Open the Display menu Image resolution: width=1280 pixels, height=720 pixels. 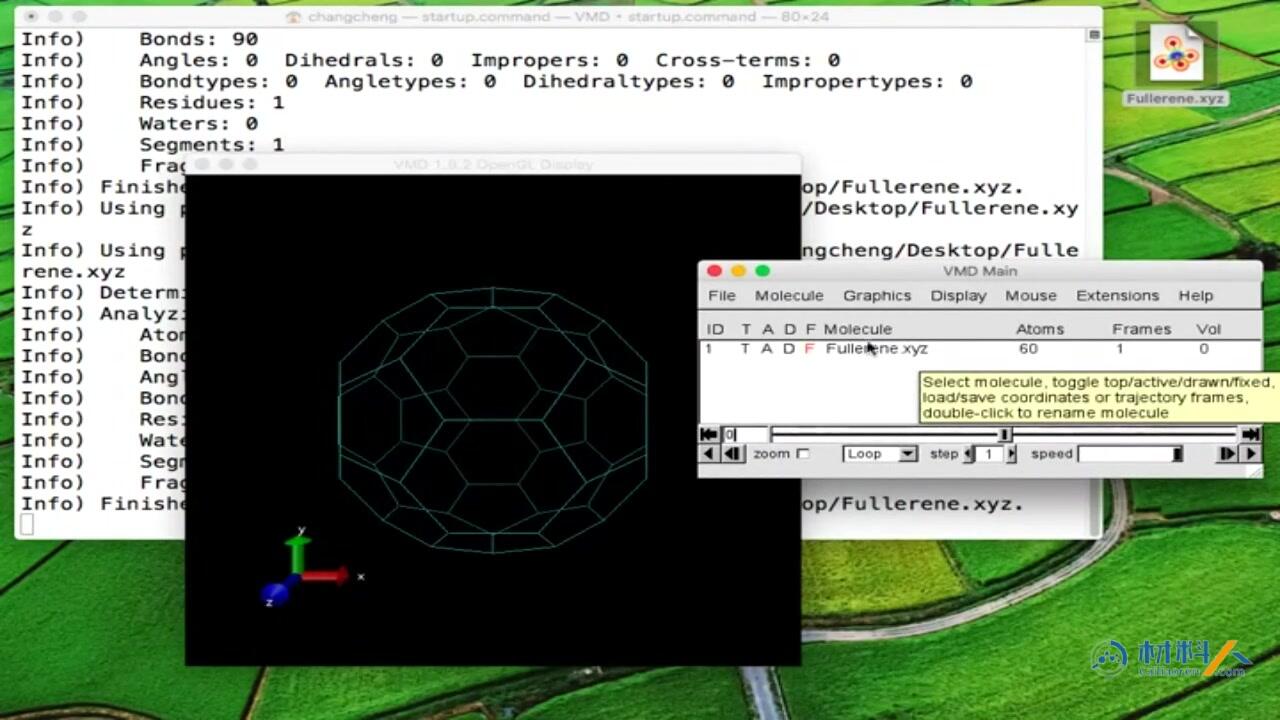(x=958, y=296)
